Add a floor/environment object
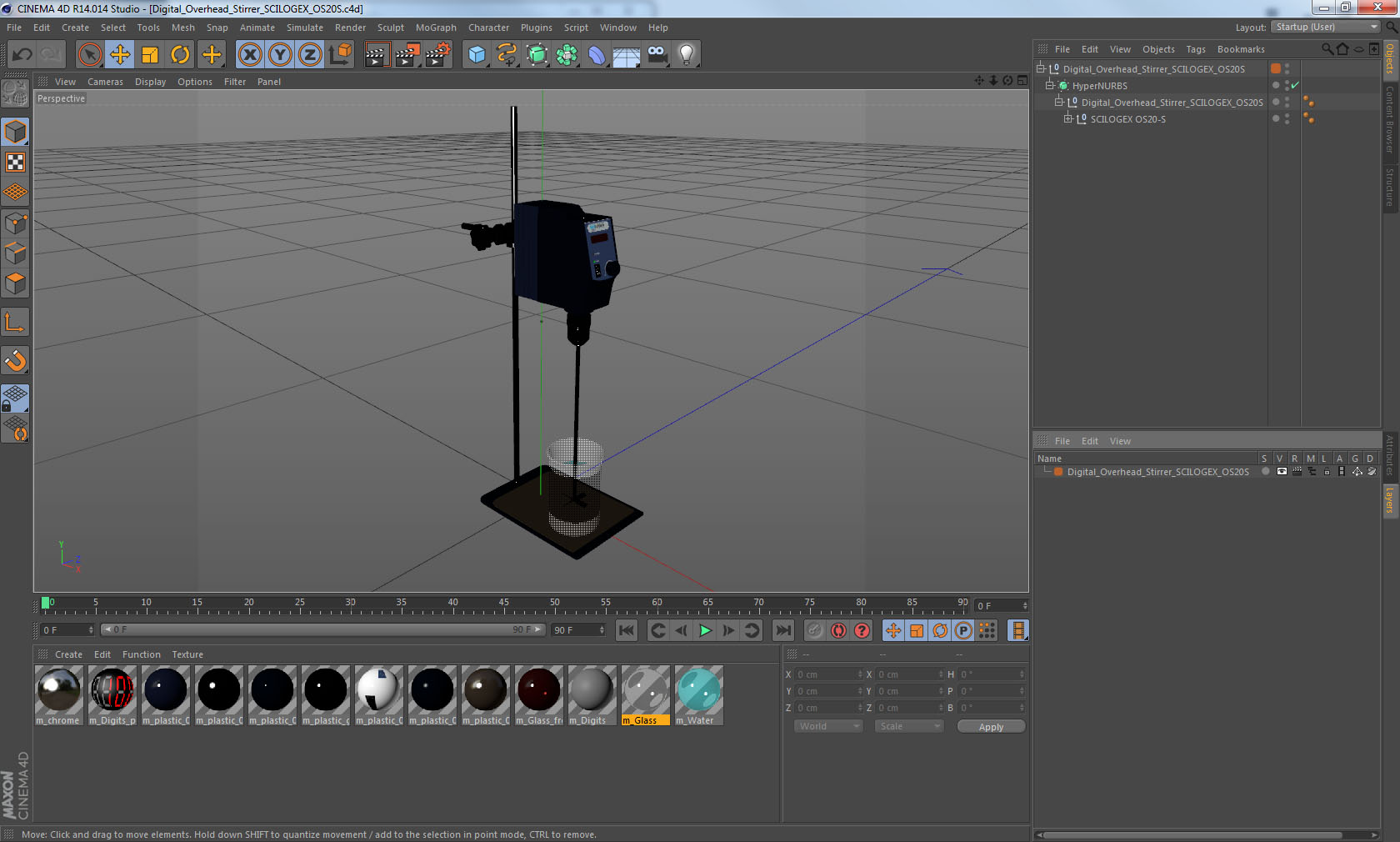The width and height of the screenshot is (1400, 842). point(627,55)
